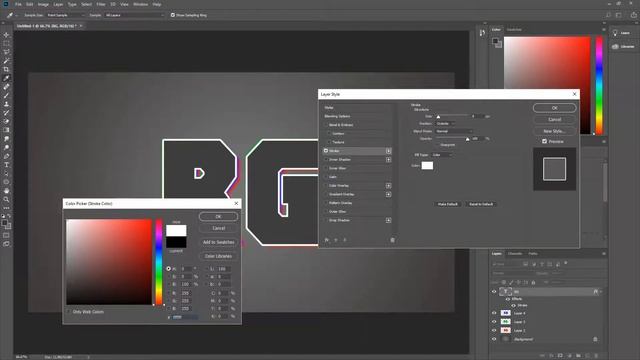Click trash icon in Layer Style effects list
Image resolution: width=640 pixels, height=360 pixels.
click(392, 240)
